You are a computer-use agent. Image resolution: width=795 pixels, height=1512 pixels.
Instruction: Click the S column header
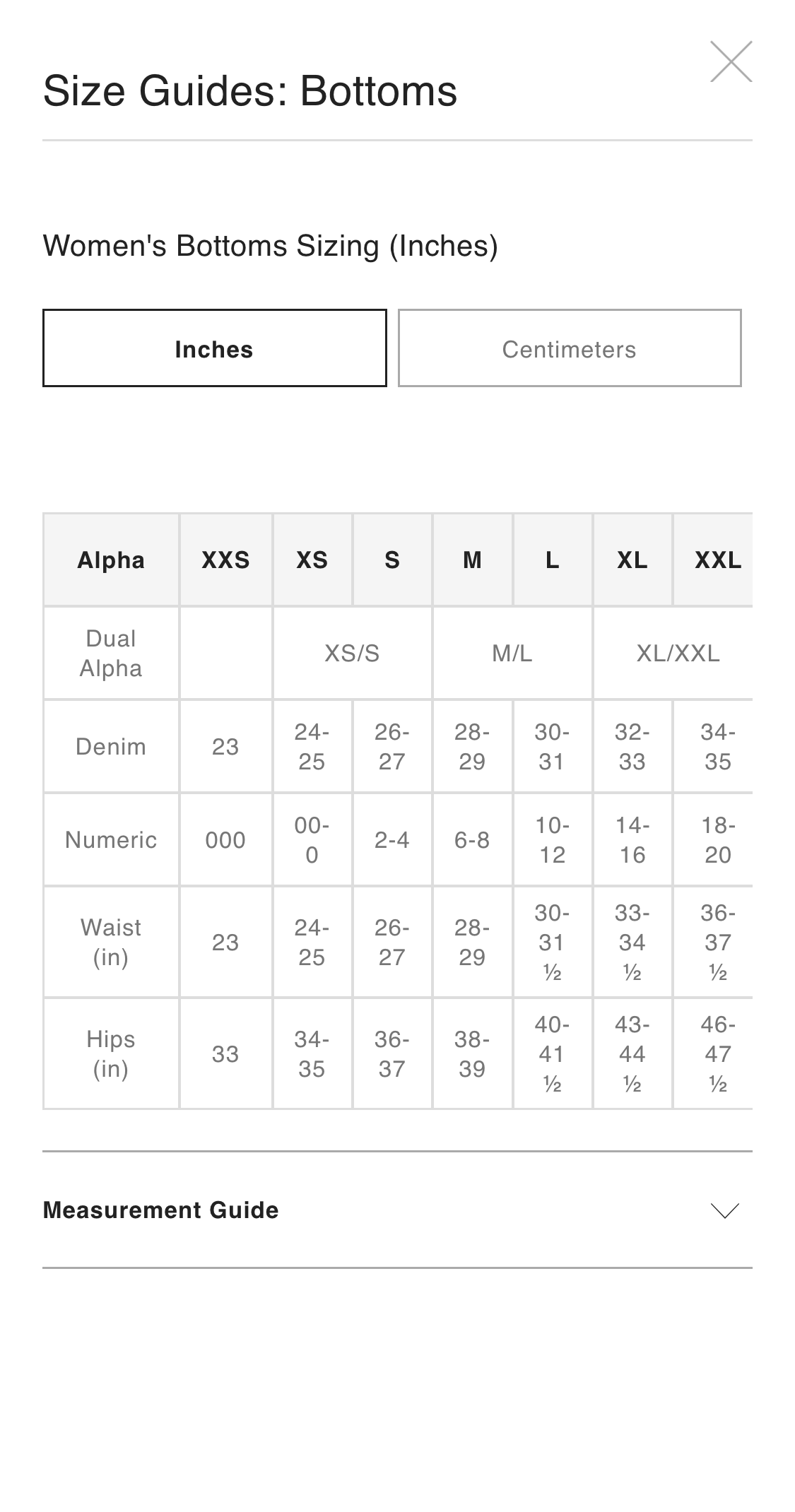coord(391,560)
